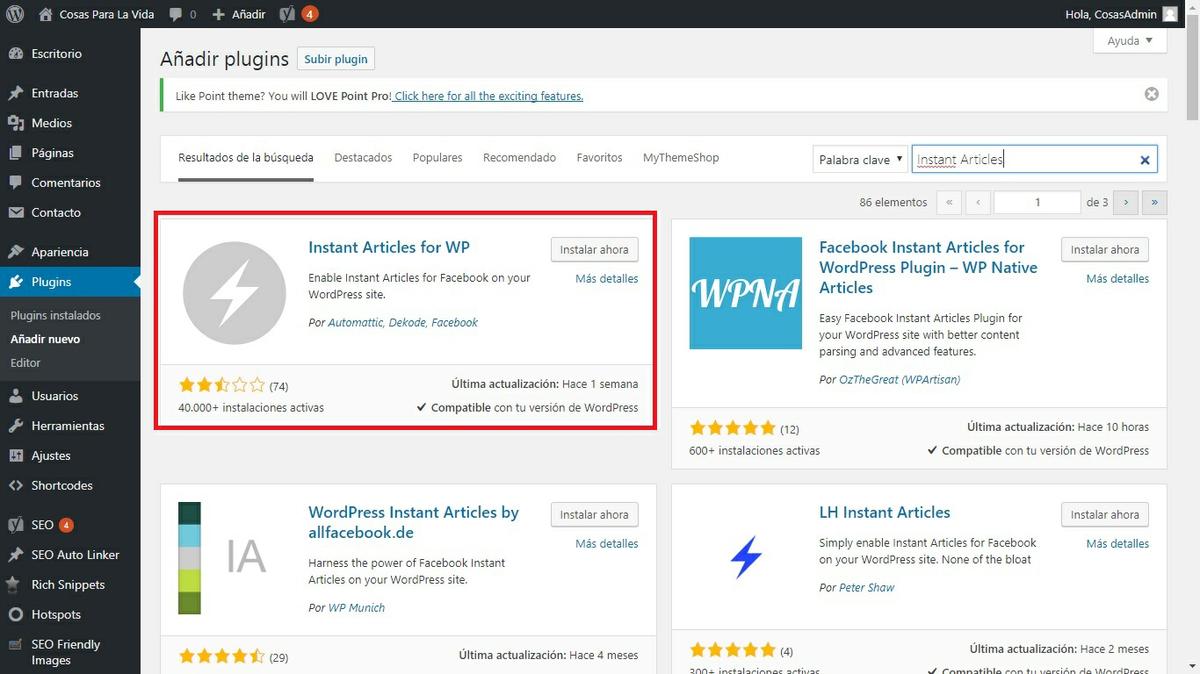
Task: Open the Añadir menu in admin bar
Action: (x=239, y=14)
